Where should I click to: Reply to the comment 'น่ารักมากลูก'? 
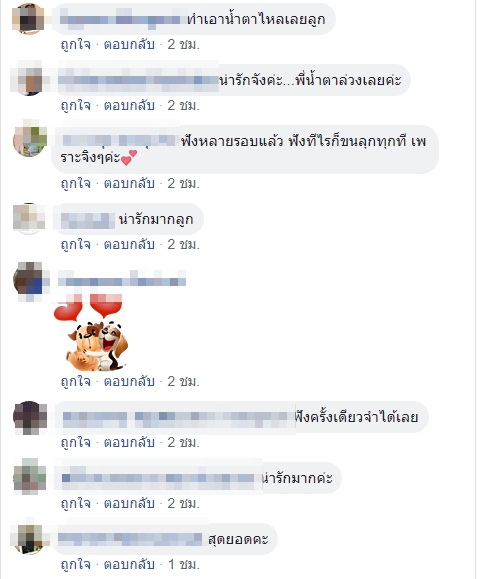pos(129,244)
